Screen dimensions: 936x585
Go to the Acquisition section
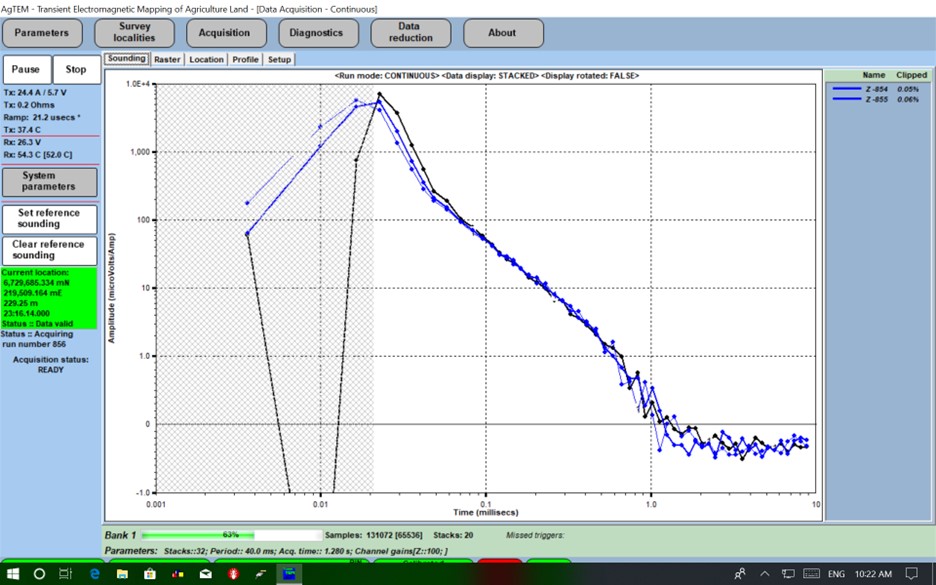(224, 33)
